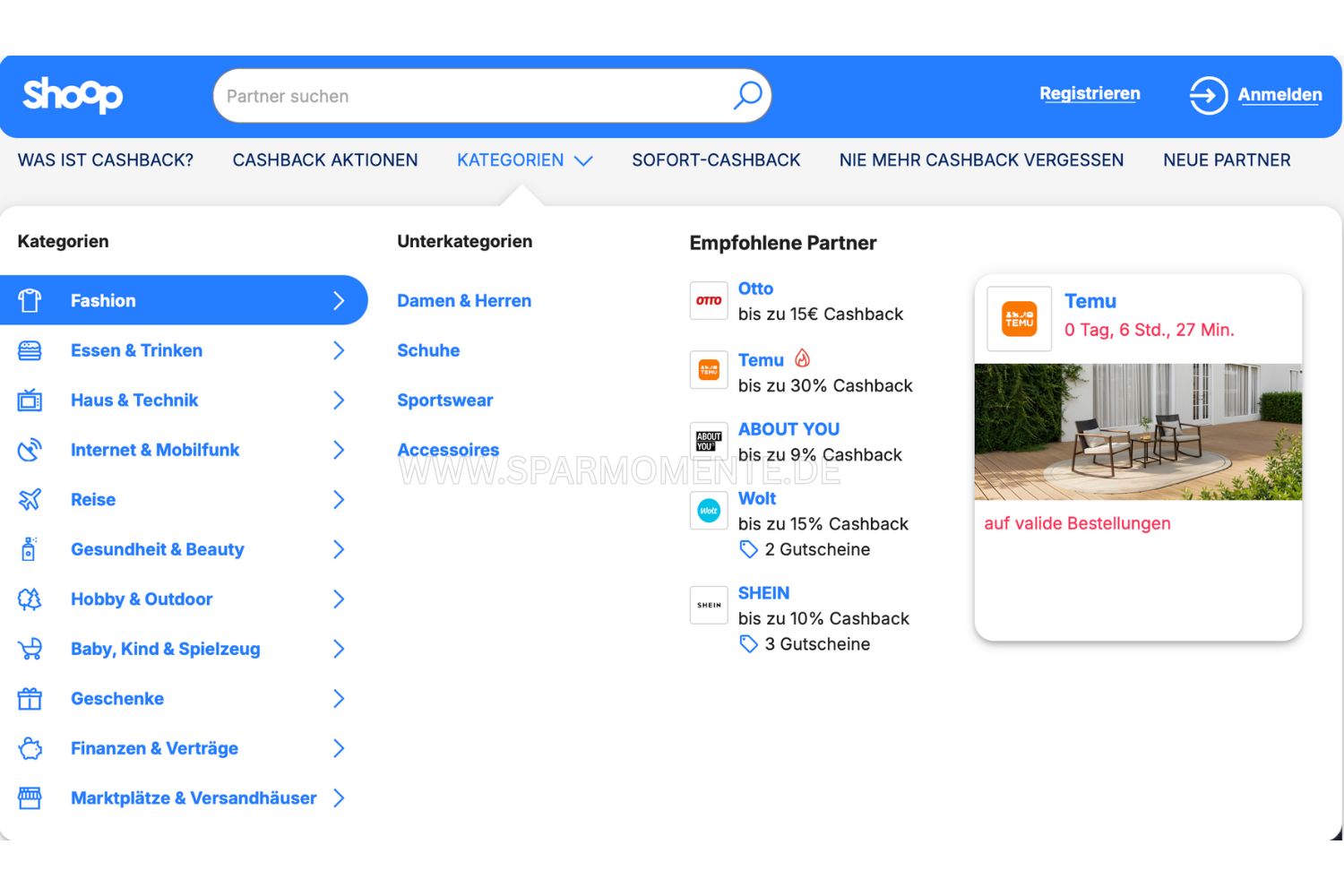Image resolution: width=1344 pixels, height=896 pixels.
Task: Open Accessoires subcategory
Action: point(448,450)
